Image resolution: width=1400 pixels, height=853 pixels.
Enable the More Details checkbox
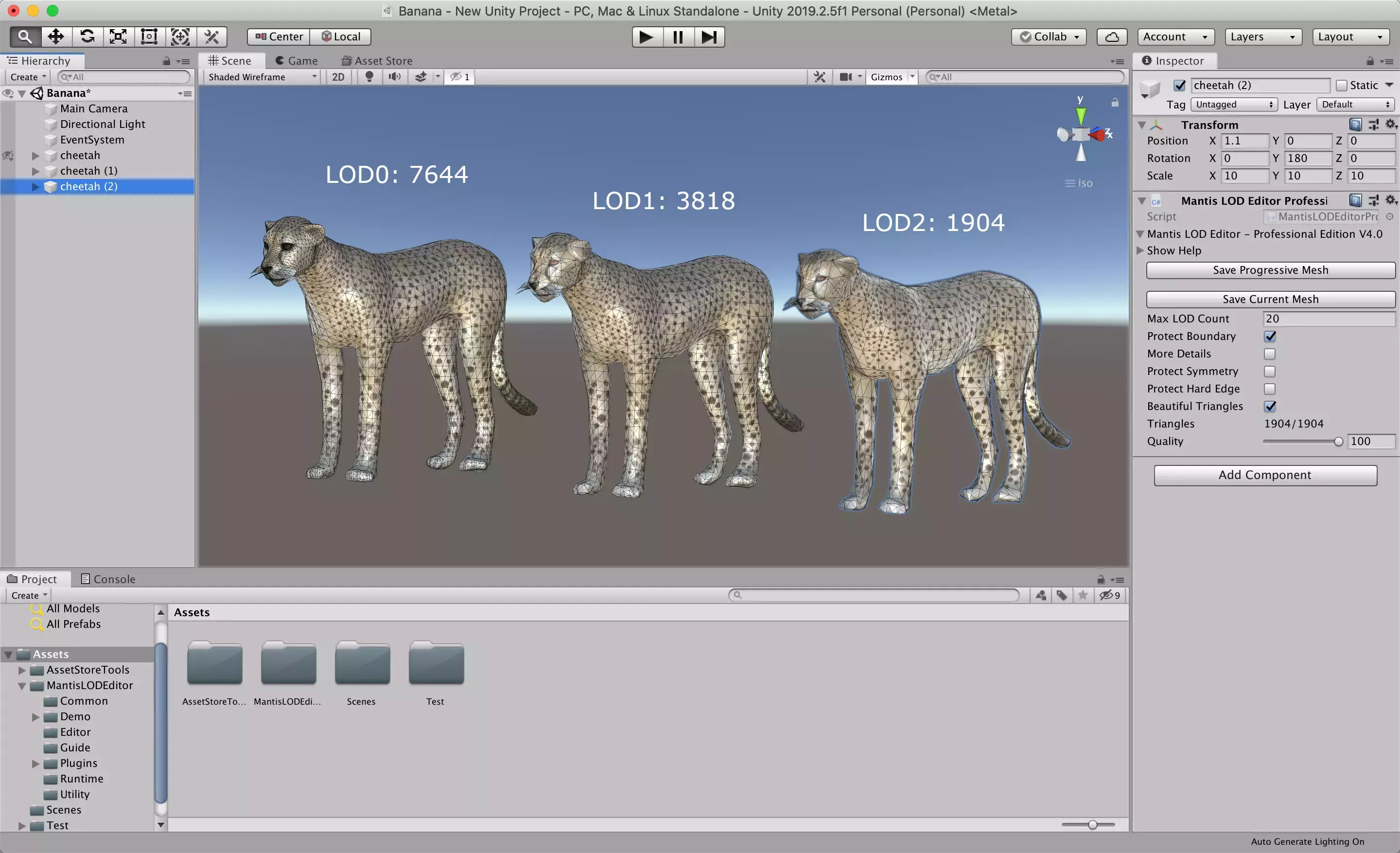1270,354
